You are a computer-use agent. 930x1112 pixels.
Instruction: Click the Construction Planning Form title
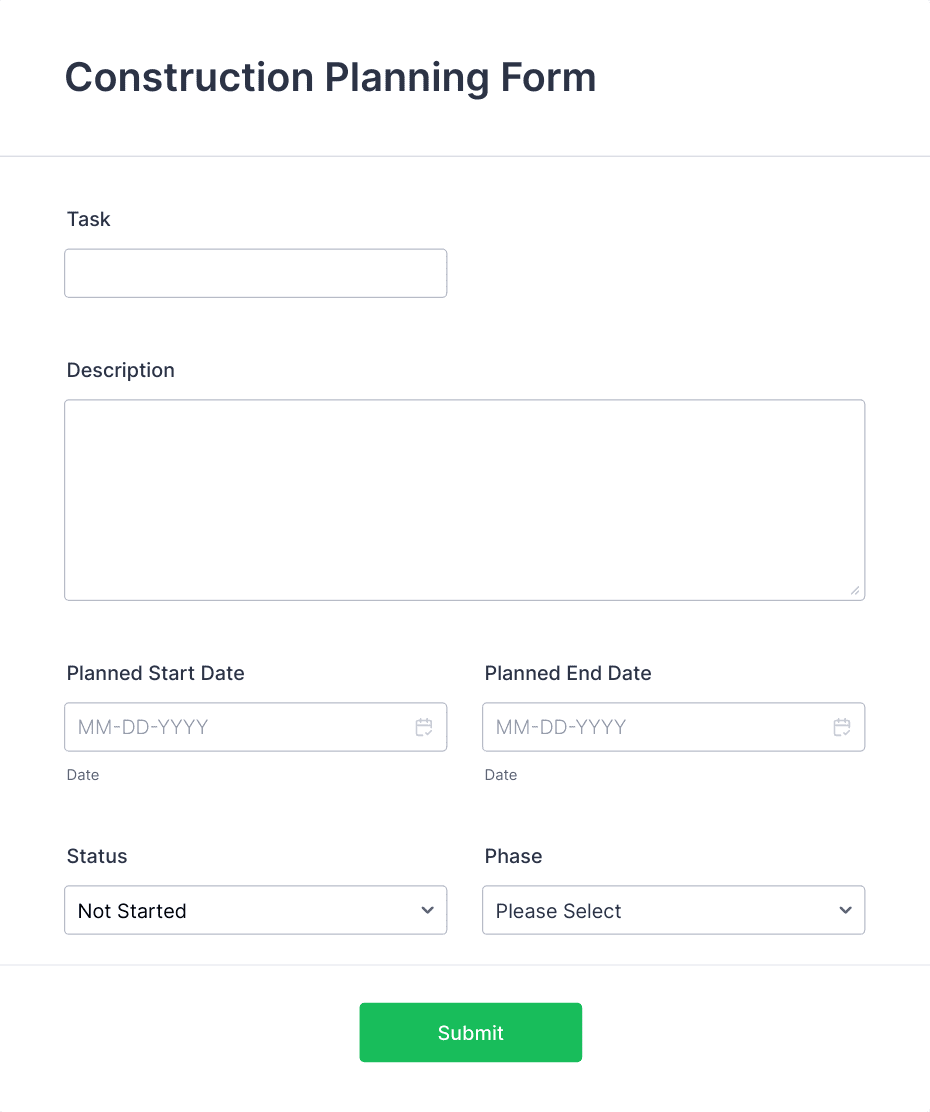pos(330,77)
